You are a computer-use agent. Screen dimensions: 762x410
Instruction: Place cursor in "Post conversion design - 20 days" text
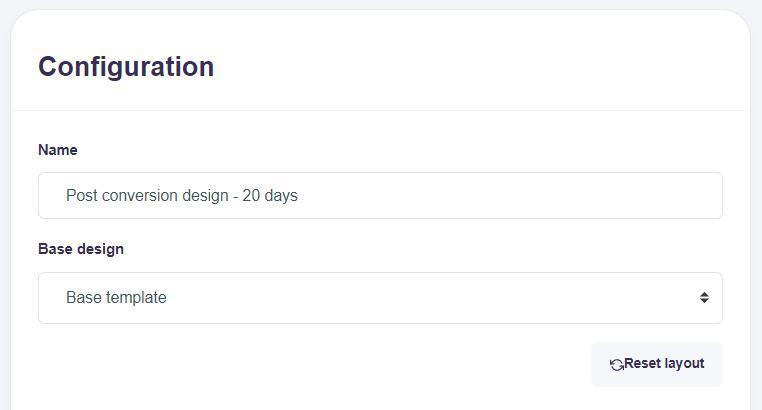click(x=181, y=196)
